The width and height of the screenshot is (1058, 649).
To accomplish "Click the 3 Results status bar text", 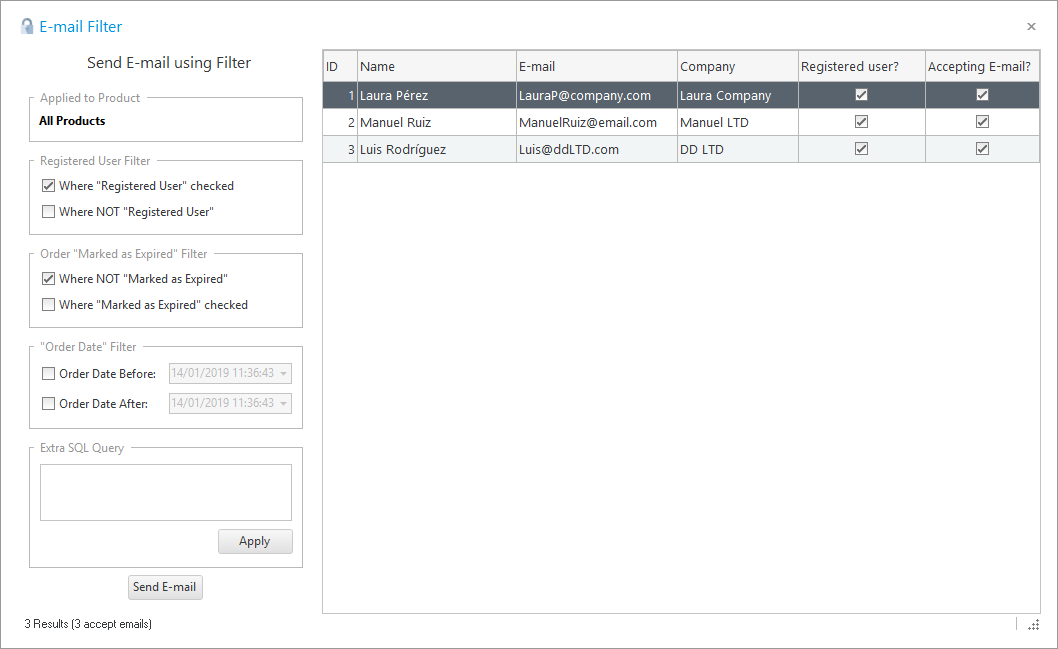I will (x=88, y=624).
